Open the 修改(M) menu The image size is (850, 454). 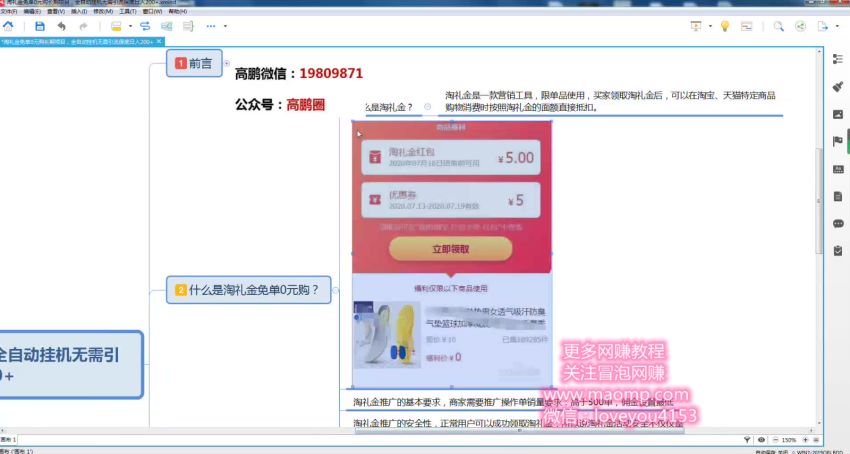(x=103, y=11)
